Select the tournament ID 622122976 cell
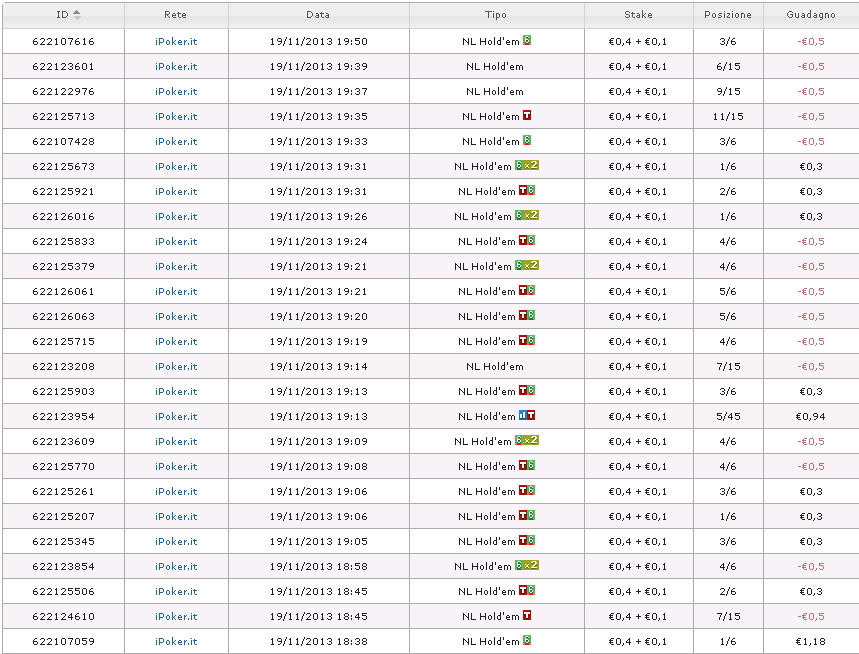The image size is (859, 654). click(x=64, y=91)
